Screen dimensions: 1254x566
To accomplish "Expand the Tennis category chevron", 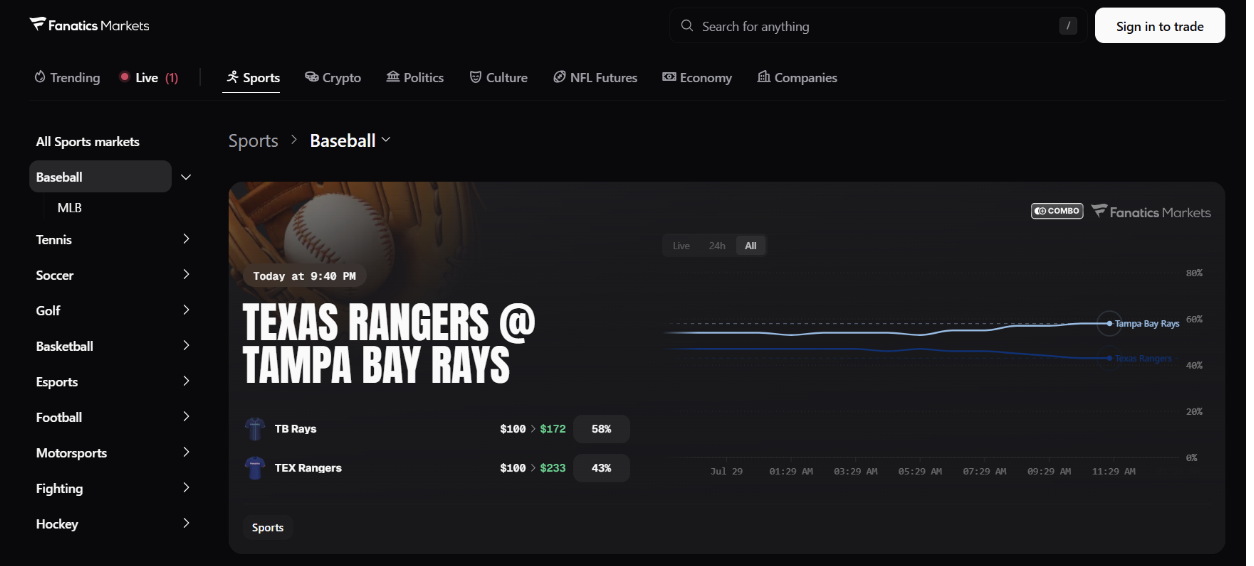I will [186, 239].
